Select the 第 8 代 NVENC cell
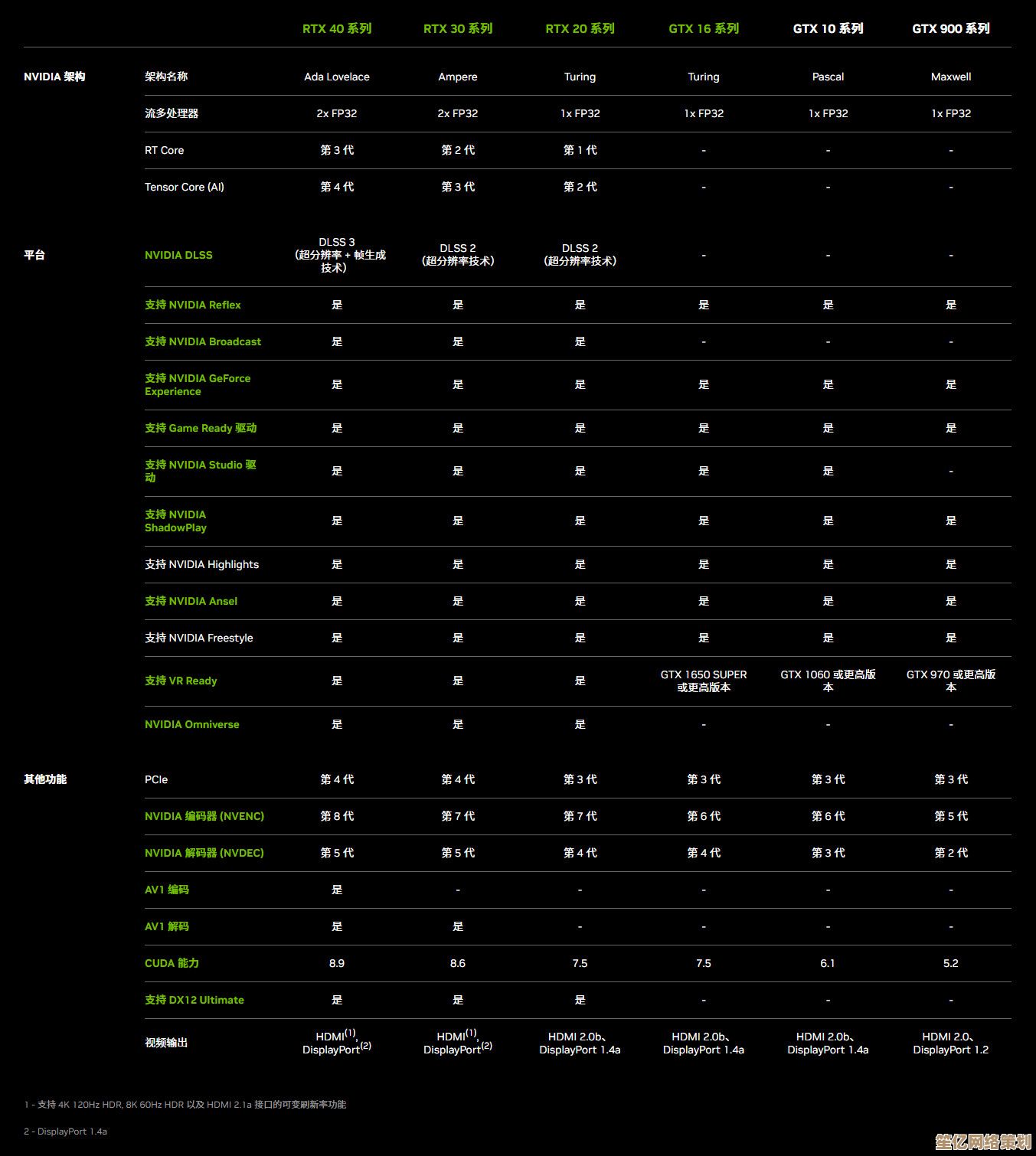The image size is (1036, 1156). 337,816
